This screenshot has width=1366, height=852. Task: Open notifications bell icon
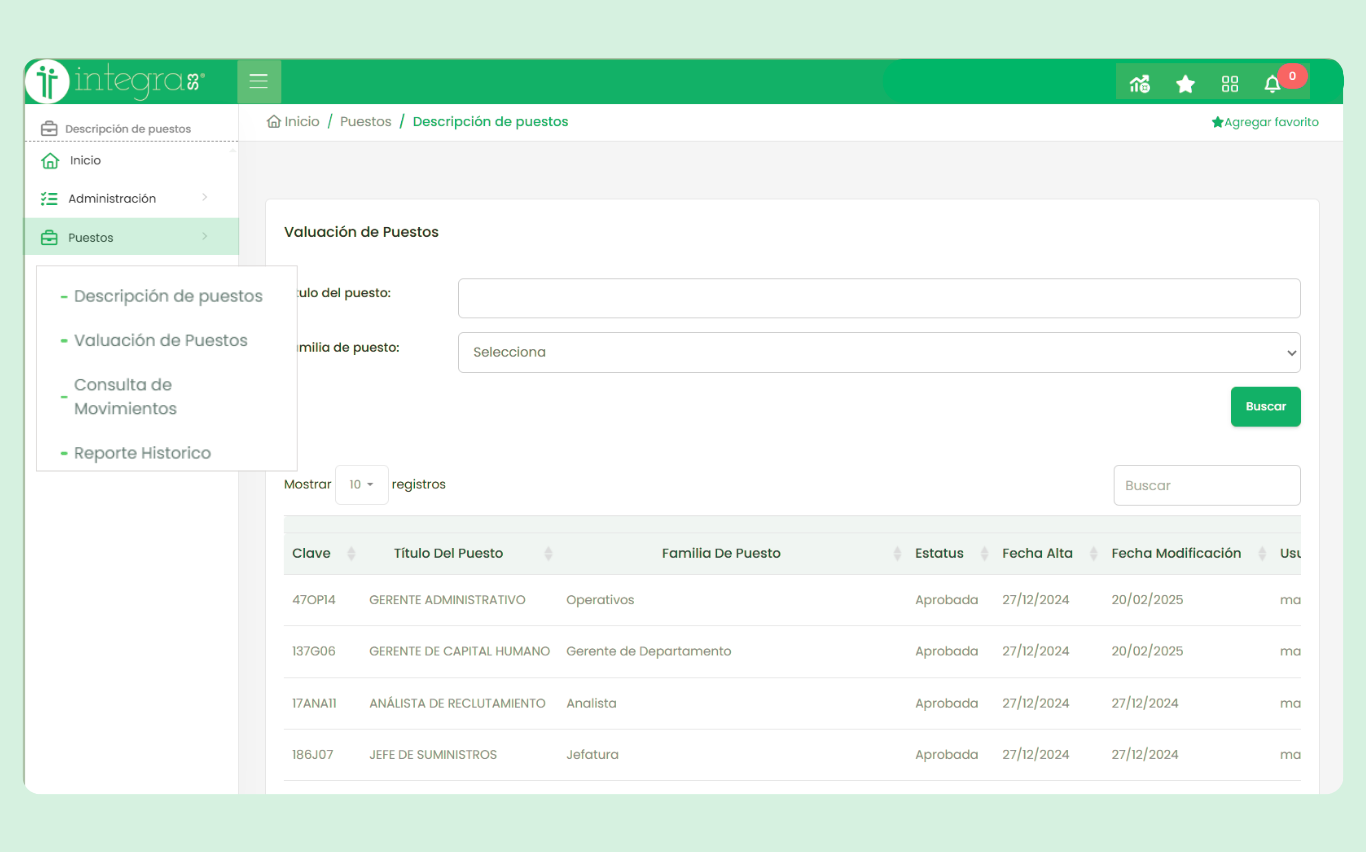(x=1272, y=84)
